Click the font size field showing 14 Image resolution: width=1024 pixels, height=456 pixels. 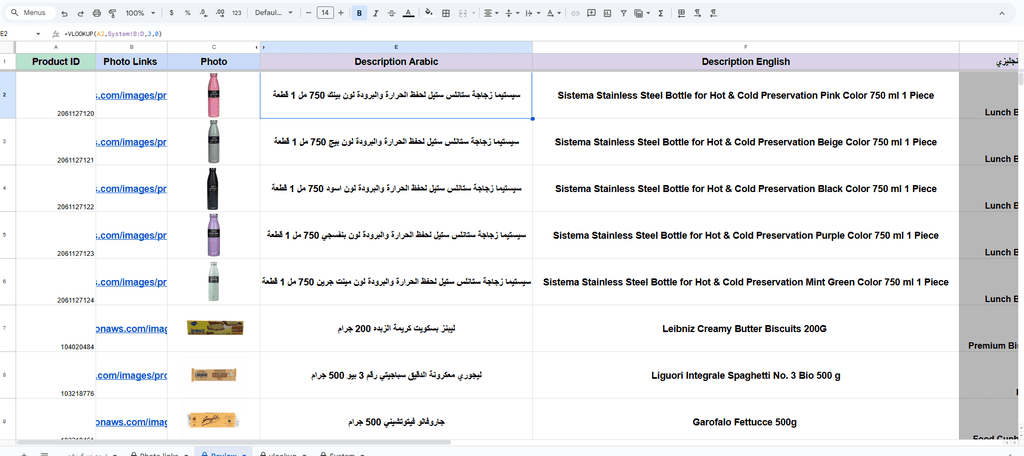(x=324, y=13)
